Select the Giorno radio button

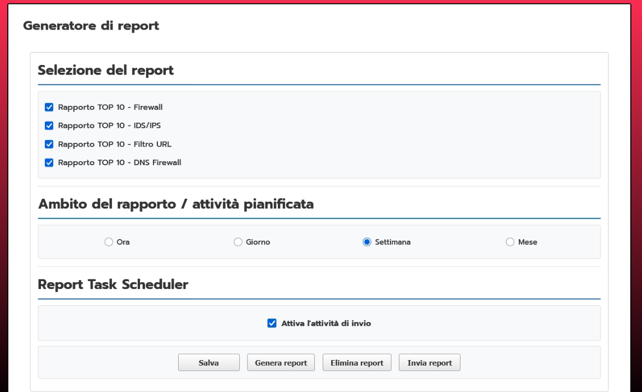pos(238,242)
